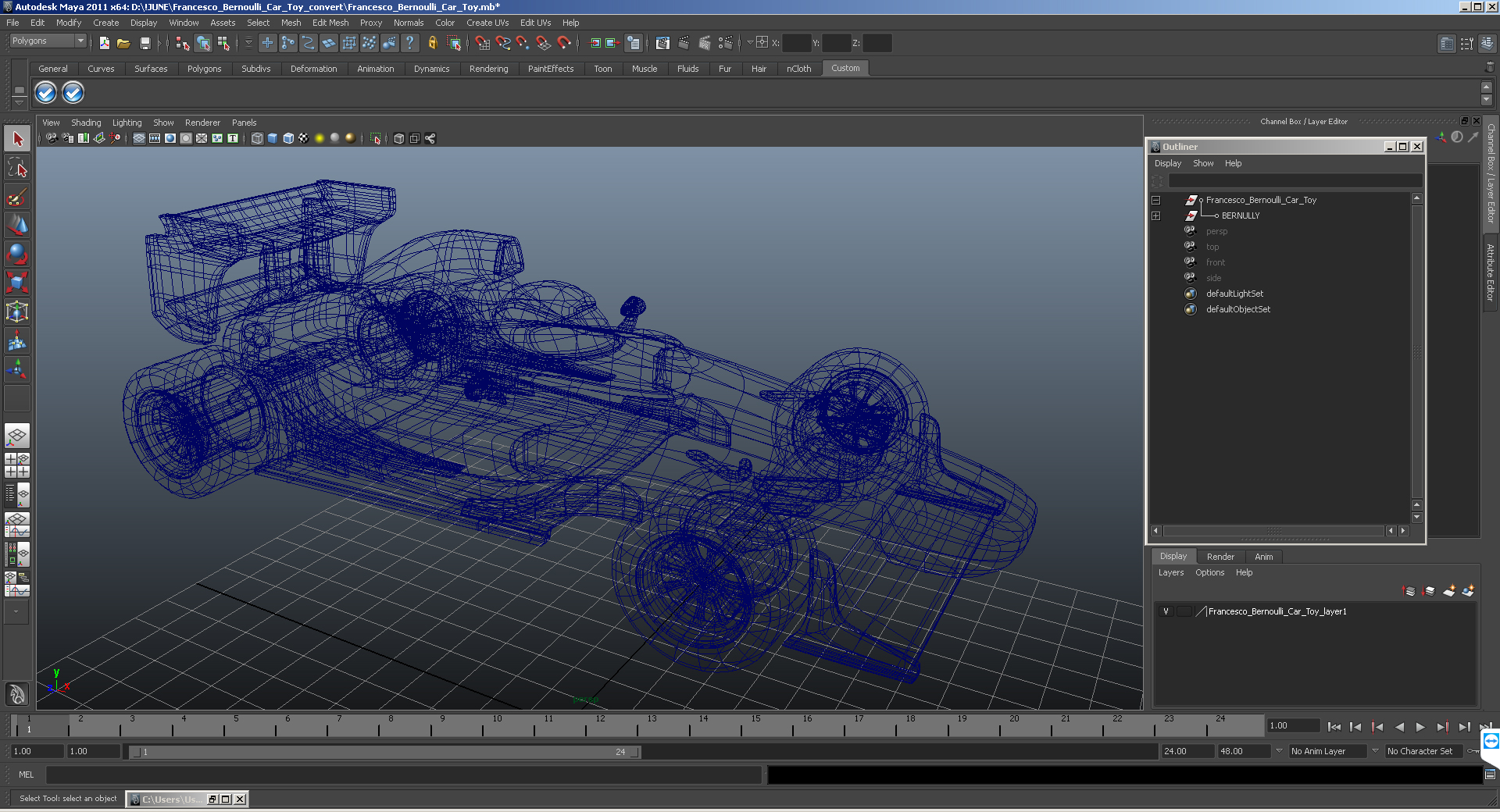Select the persp camera in Outliner
The height and width of the screenshot is (812, 1500).
(1216, 231)
